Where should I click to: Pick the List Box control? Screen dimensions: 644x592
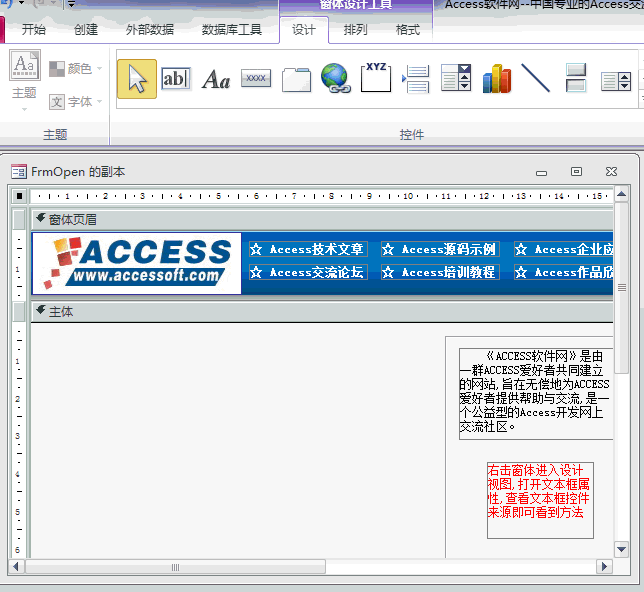pos(616,81)
